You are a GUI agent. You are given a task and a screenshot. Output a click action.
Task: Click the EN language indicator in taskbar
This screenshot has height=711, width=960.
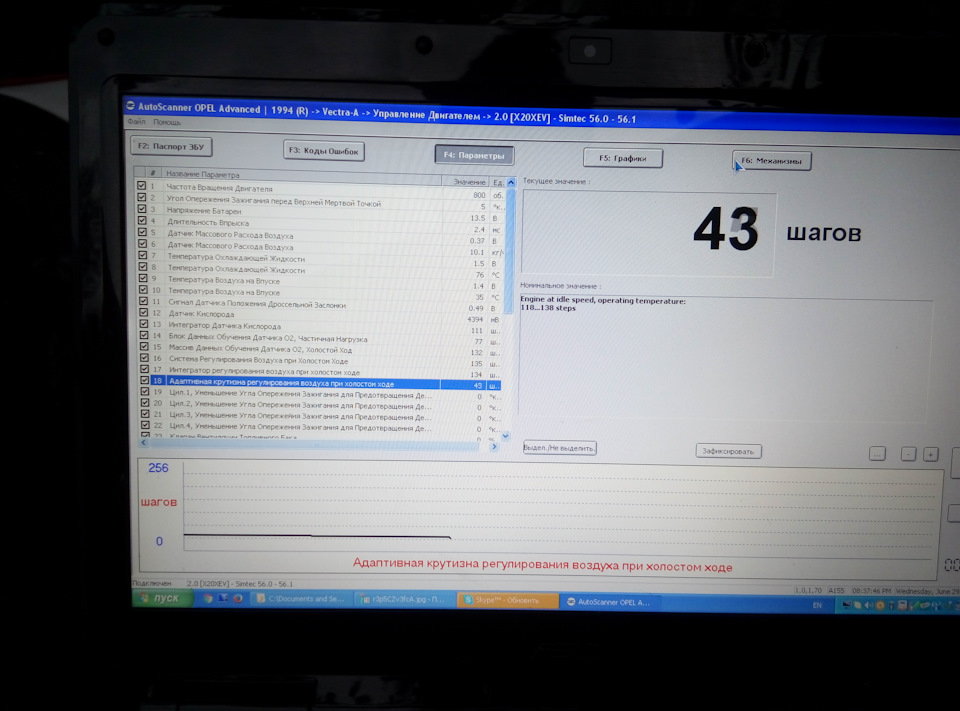(x=817, y=605)
